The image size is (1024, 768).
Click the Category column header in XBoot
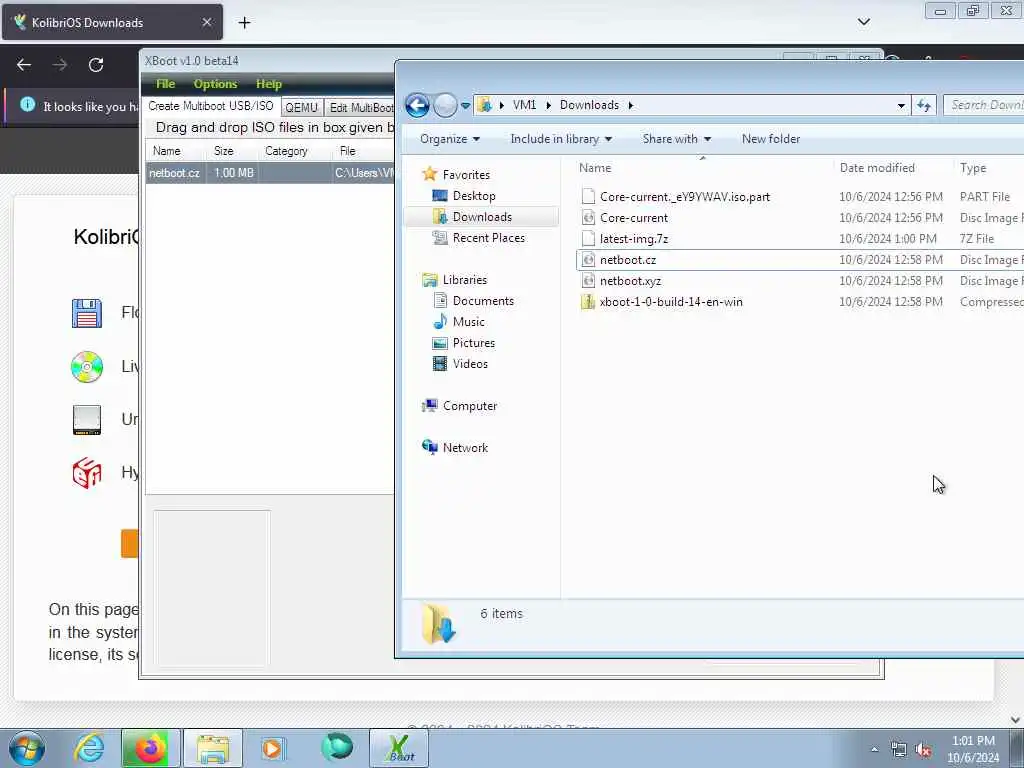click(286, 151)
